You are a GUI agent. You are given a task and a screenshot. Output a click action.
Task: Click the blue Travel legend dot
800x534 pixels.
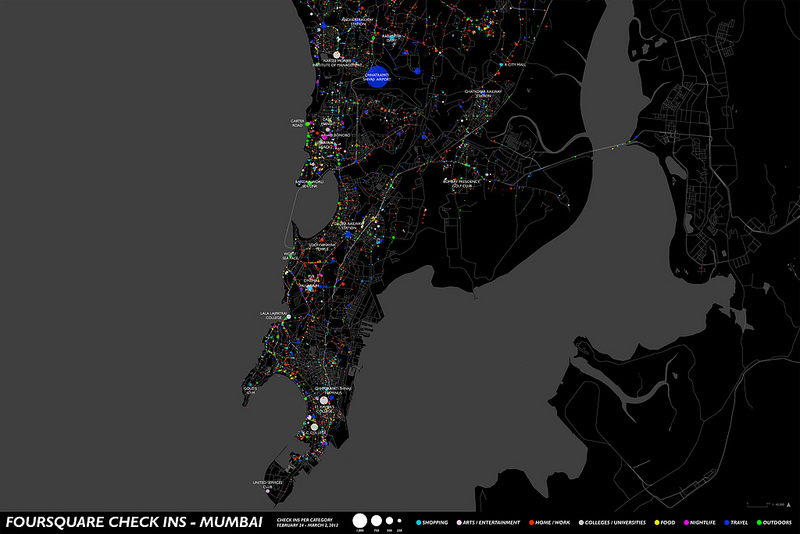[x=727, y=522]
